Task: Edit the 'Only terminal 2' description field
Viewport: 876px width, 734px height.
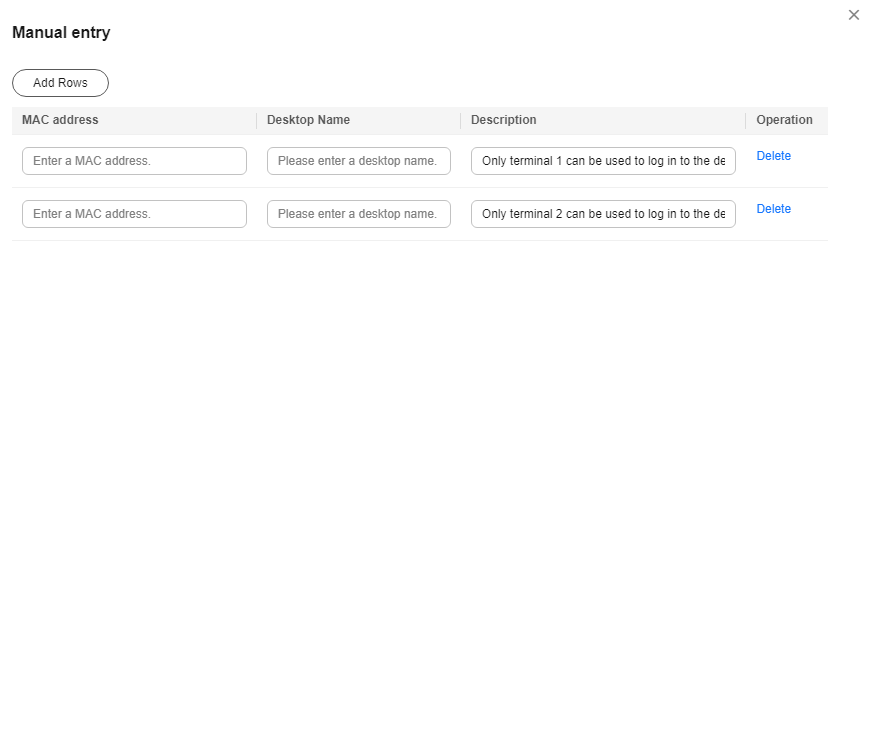Action: coord(603,214)
